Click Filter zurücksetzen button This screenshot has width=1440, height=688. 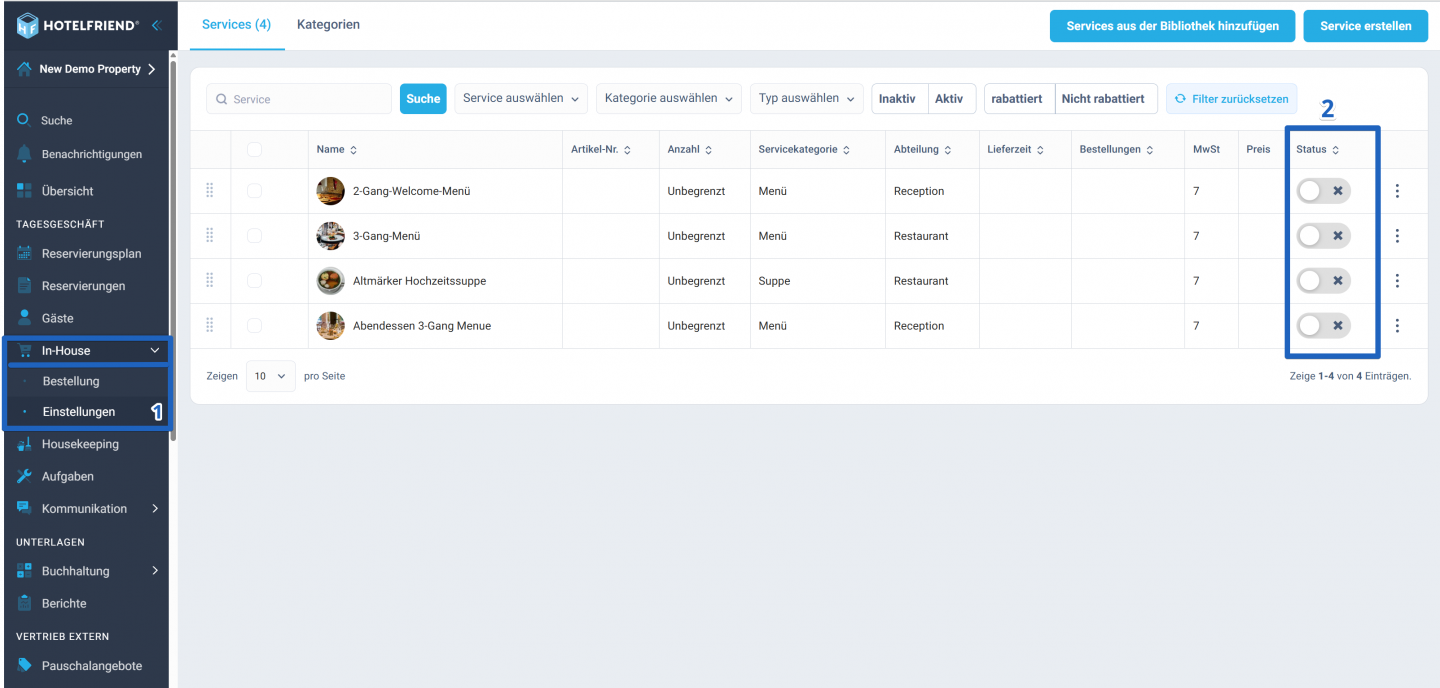pos(1232,99)
